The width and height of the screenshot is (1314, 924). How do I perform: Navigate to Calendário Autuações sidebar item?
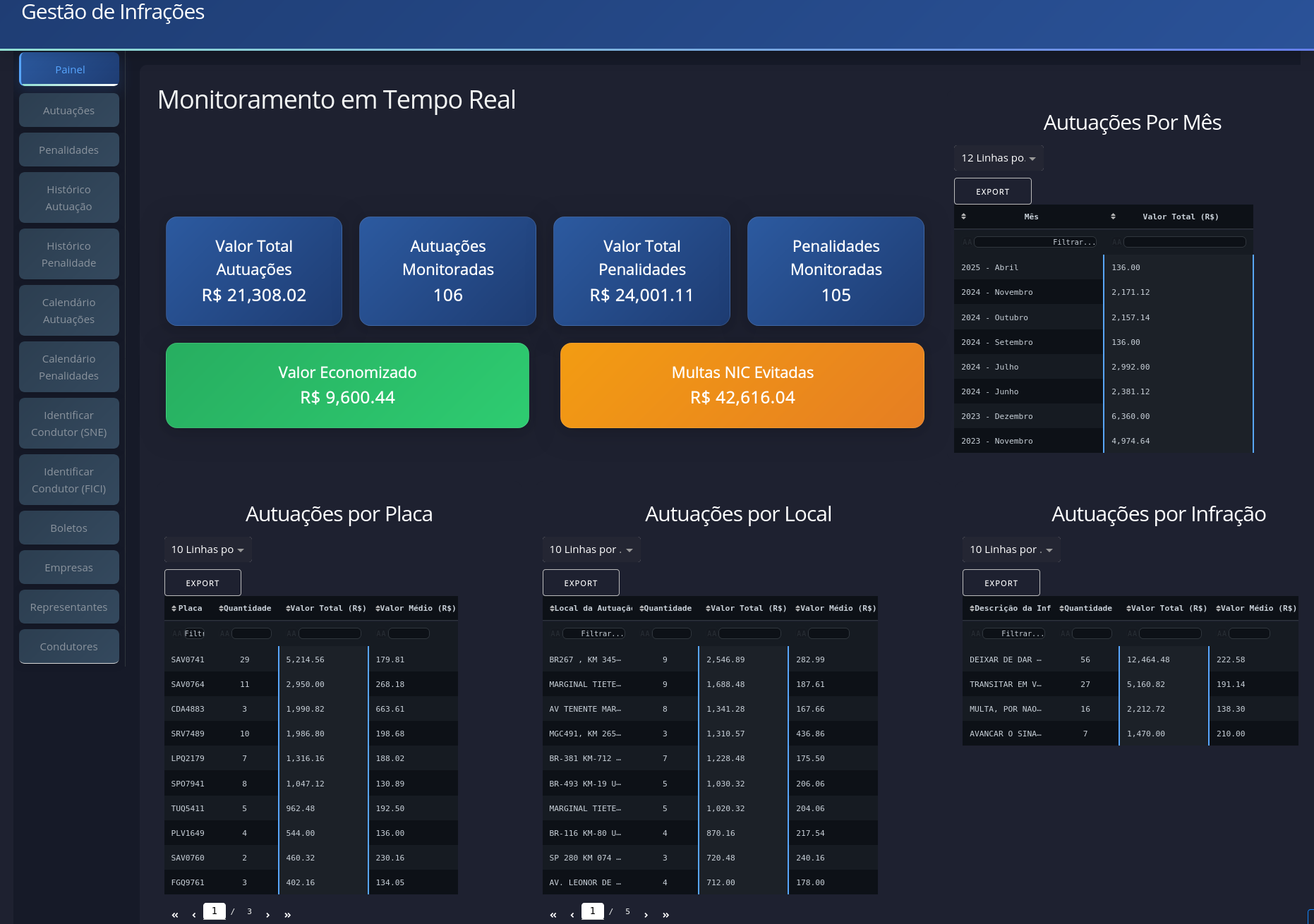click(68, 310)
